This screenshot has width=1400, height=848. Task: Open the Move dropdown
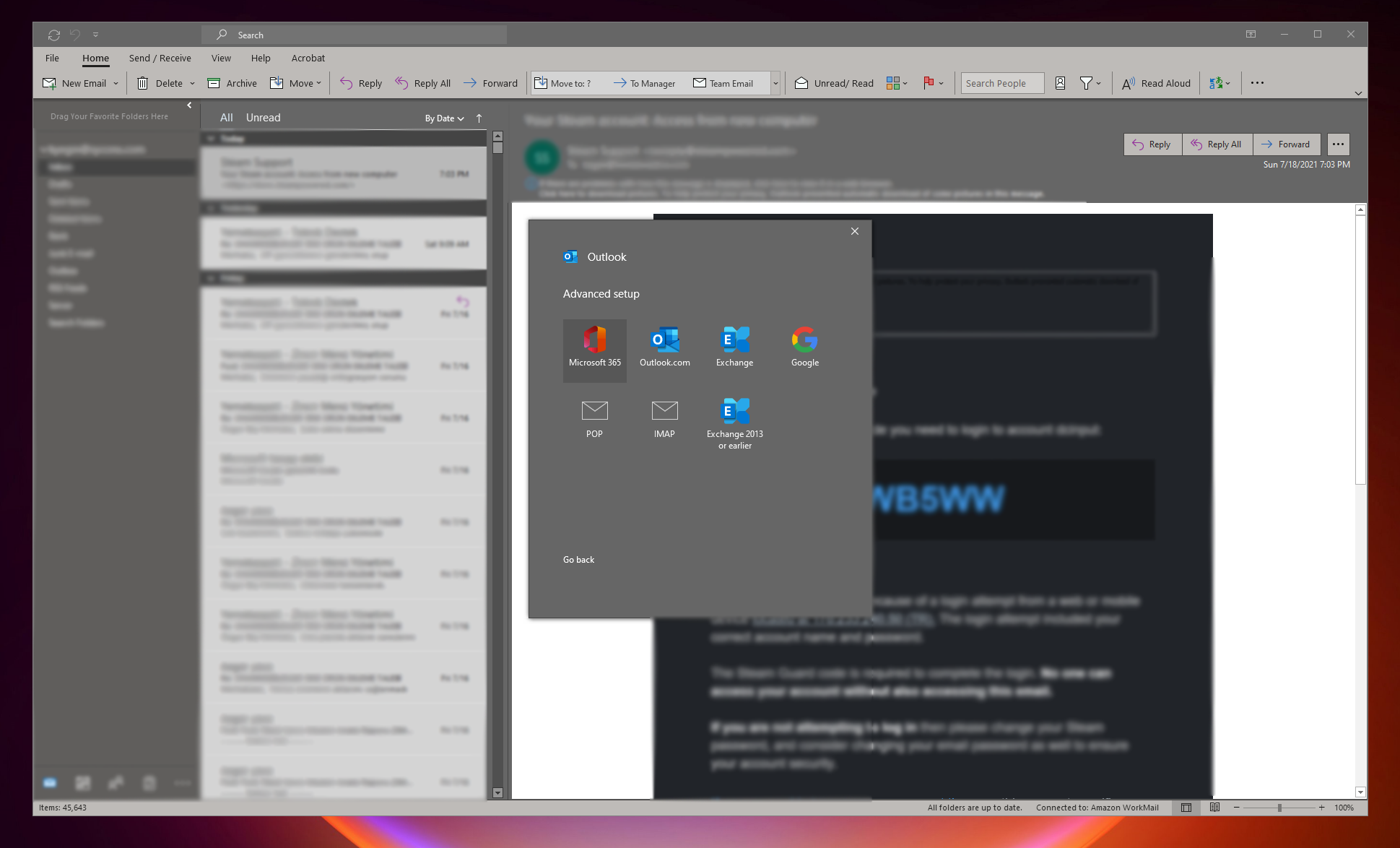click(295, 83)
